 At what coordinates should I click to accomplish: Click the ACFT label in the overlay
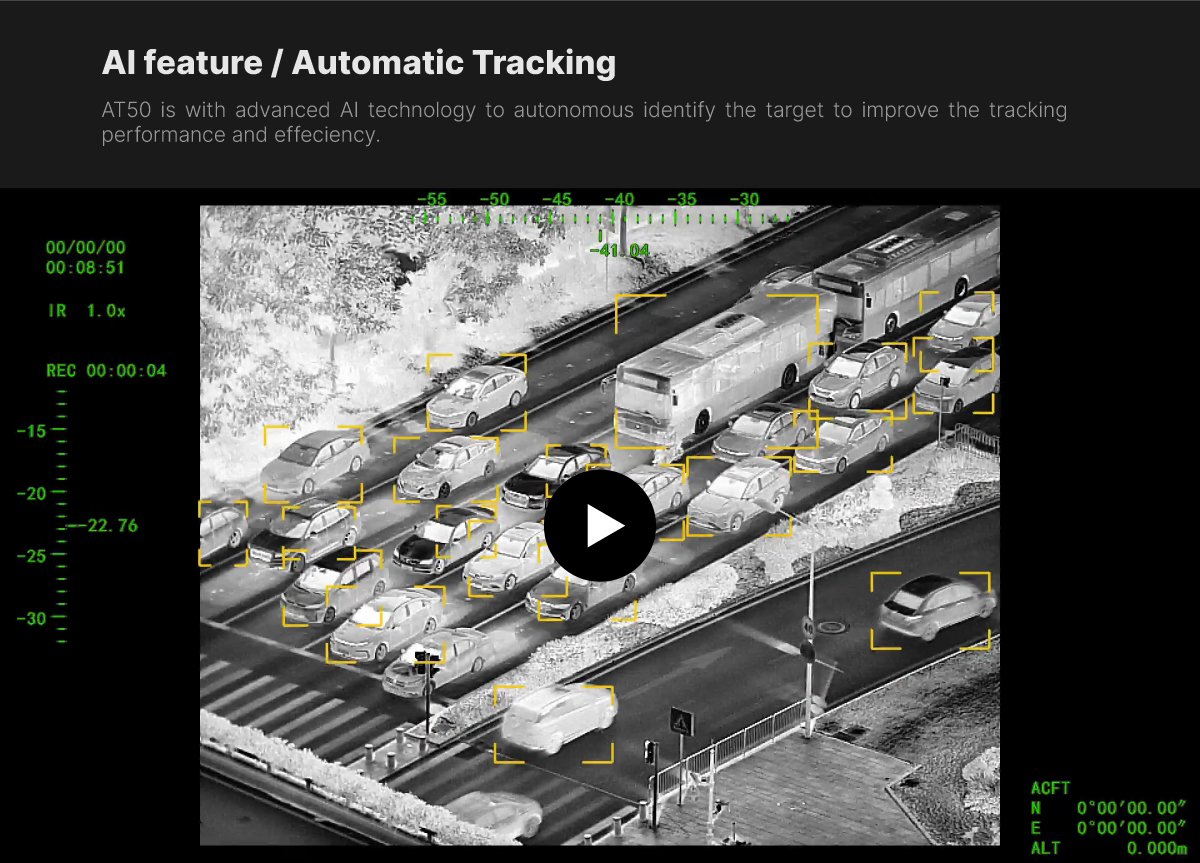click(1050, 788)
